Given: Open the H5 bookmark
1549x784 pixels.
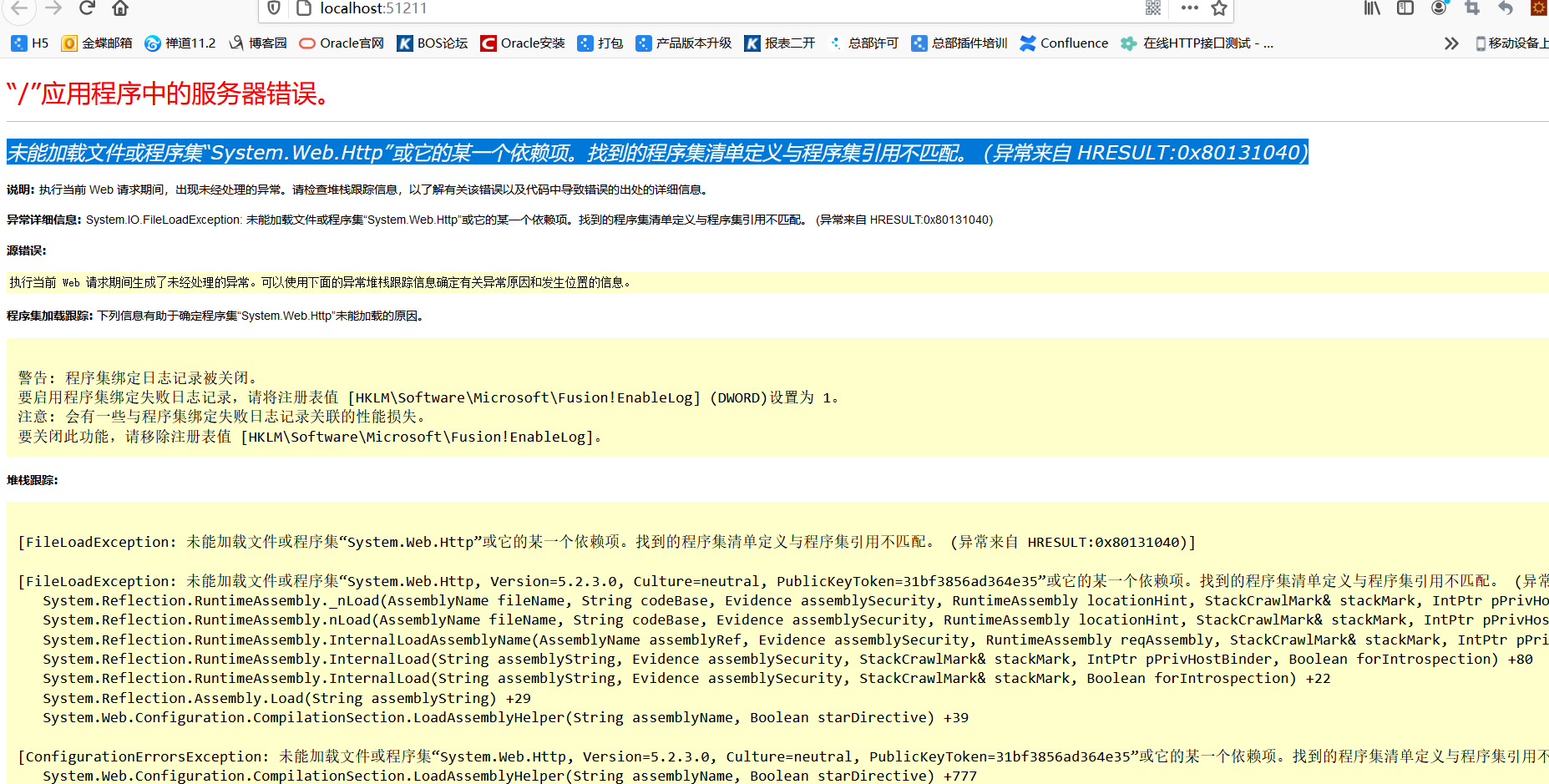Looking at the screenshot, I should (x=30, y=43).
